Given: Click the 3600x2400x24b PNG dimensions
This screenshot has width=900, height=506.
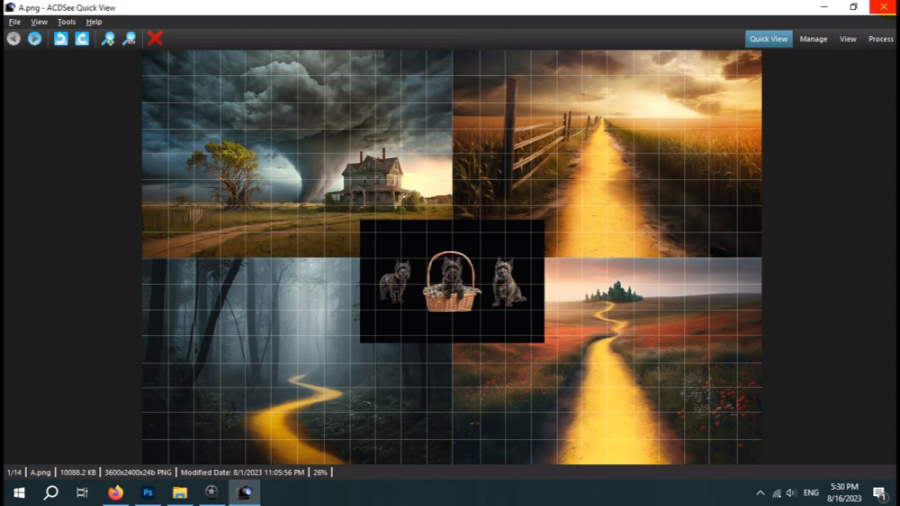Looking at the screenshot, I should [138, 473].
